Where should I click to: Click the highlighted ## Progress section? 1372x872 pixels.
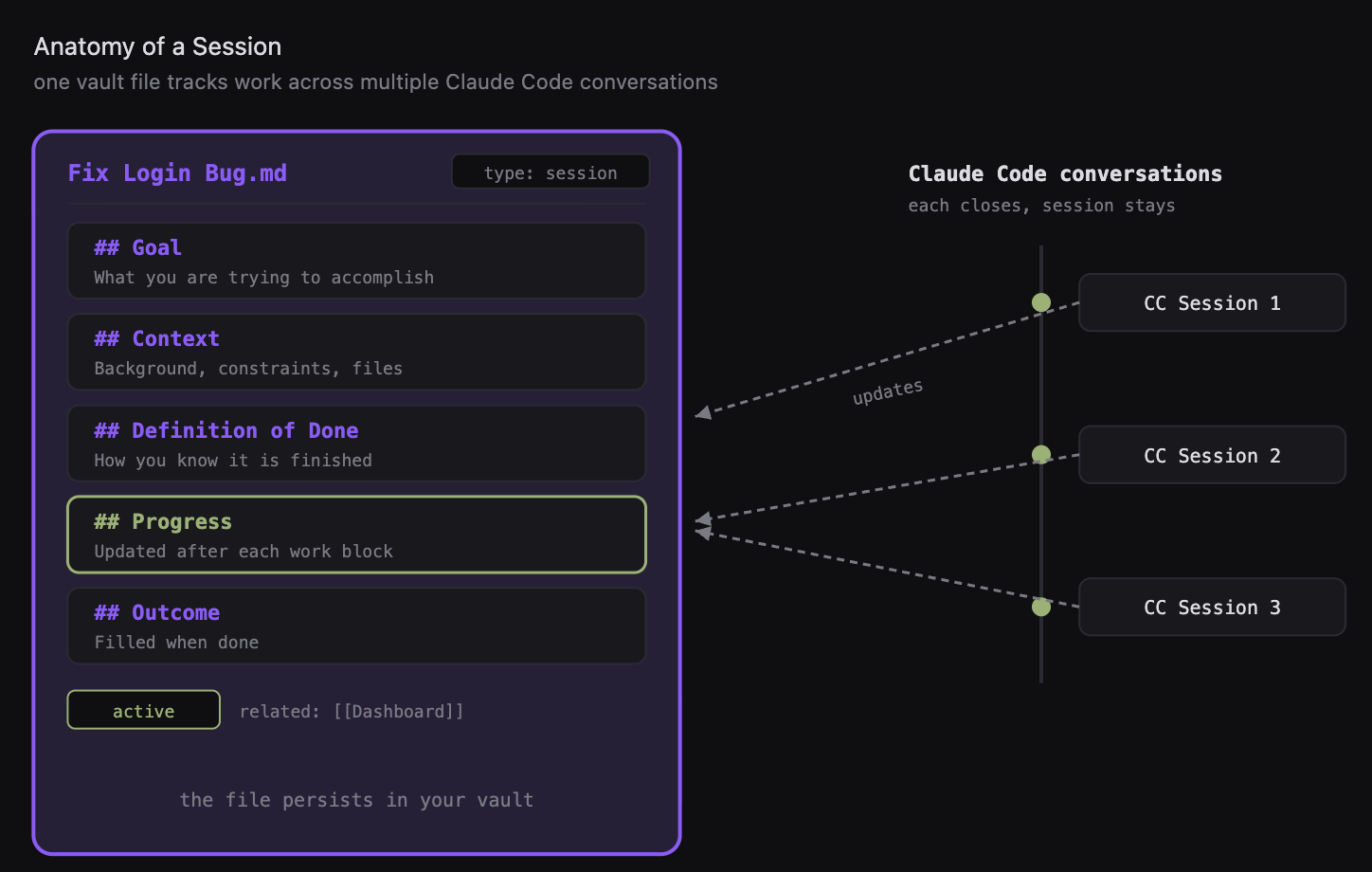356,535
